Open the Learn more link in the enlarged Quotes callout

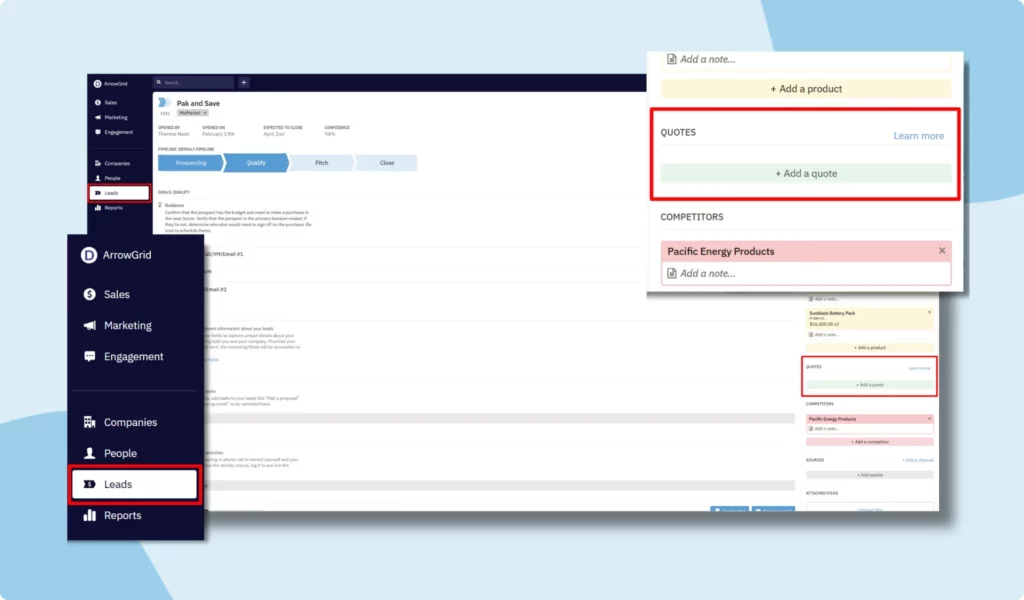pos(918,136)
